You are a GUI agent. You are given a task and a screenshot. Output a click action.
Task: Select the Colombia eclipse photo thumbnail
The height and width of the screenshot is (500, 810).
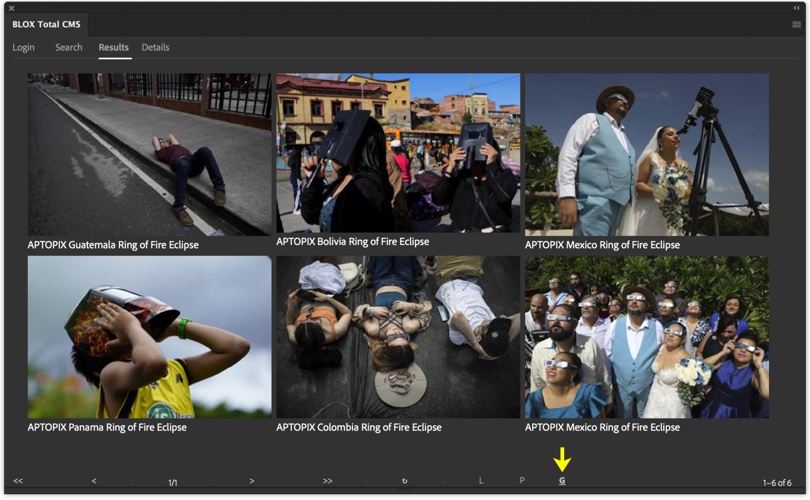click(398, 337)
